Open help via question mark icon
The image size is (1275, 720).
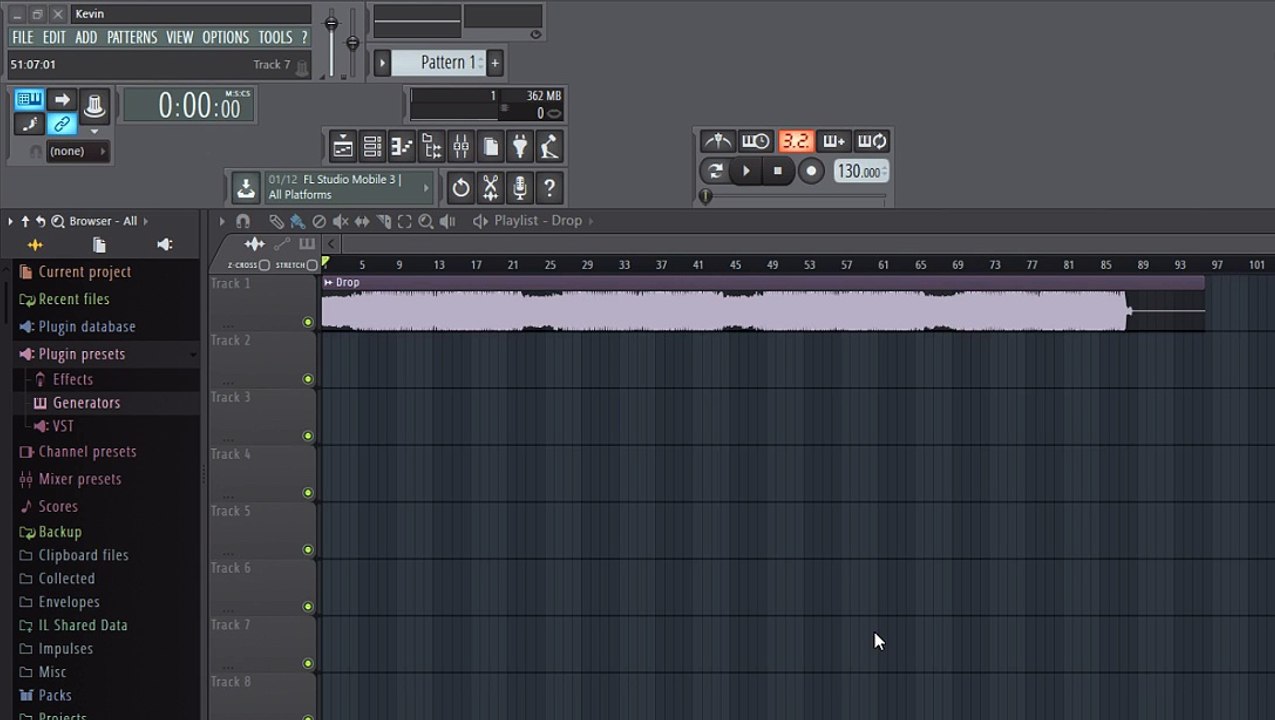click(x=549, y=188)
